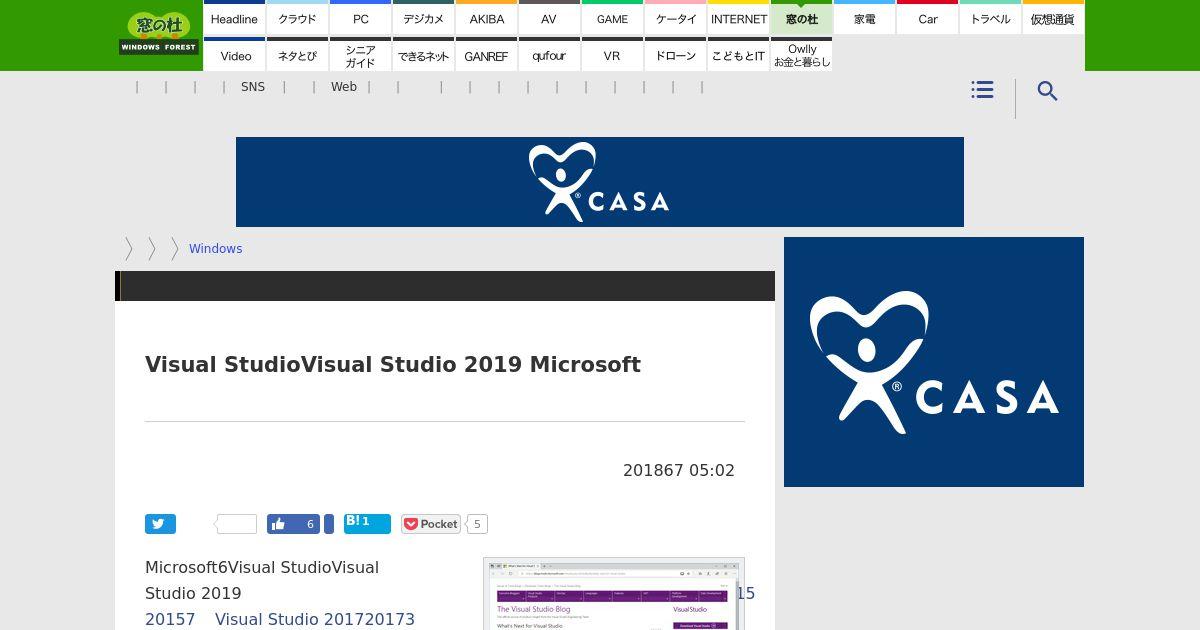The width and height of the screenshot is (1200, 630).
Task: Select SNS in the category navigation
Action: [253, 87]
